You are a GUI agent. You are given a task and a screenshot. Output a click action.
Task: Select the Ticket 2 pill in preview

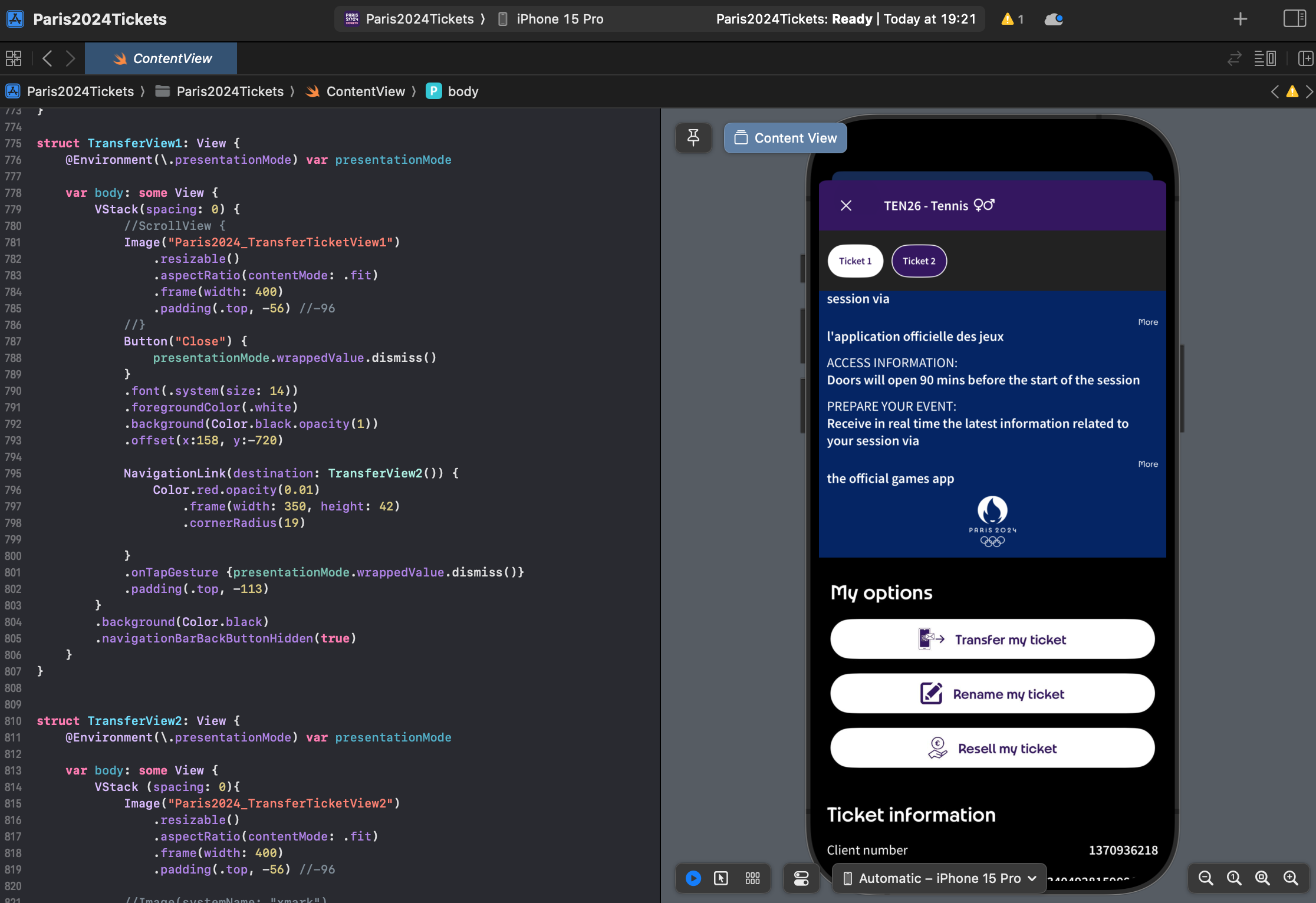pyautogui.click(x=919, y=261)
